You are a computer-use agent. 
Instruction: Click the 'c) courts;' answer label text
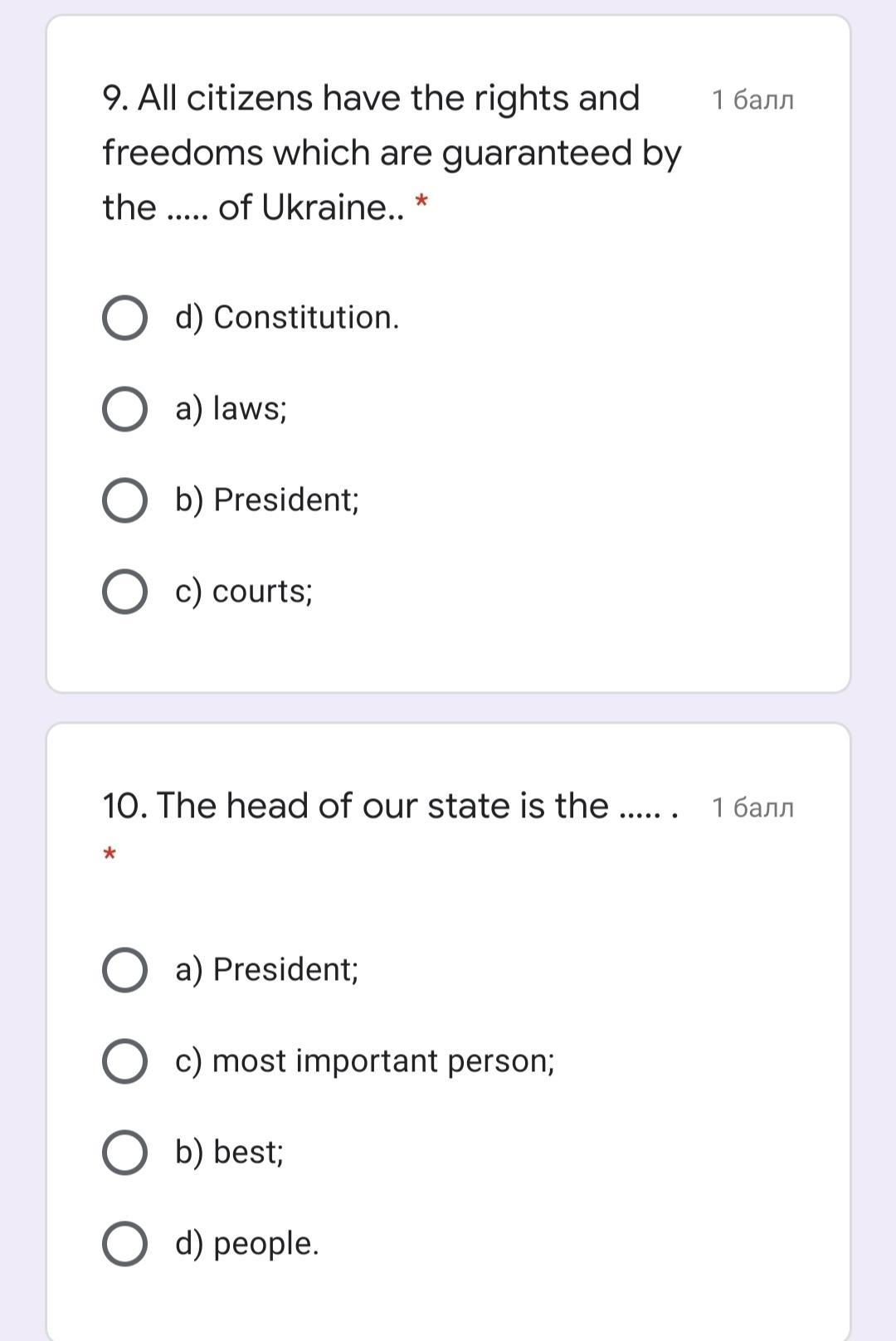pos(244,592)
